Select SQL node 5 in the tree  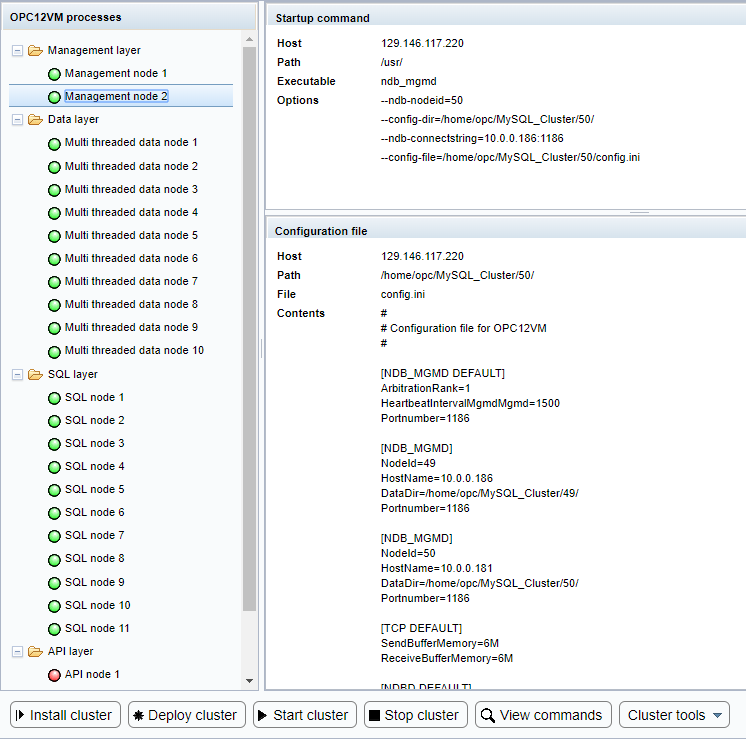point(94,489)
